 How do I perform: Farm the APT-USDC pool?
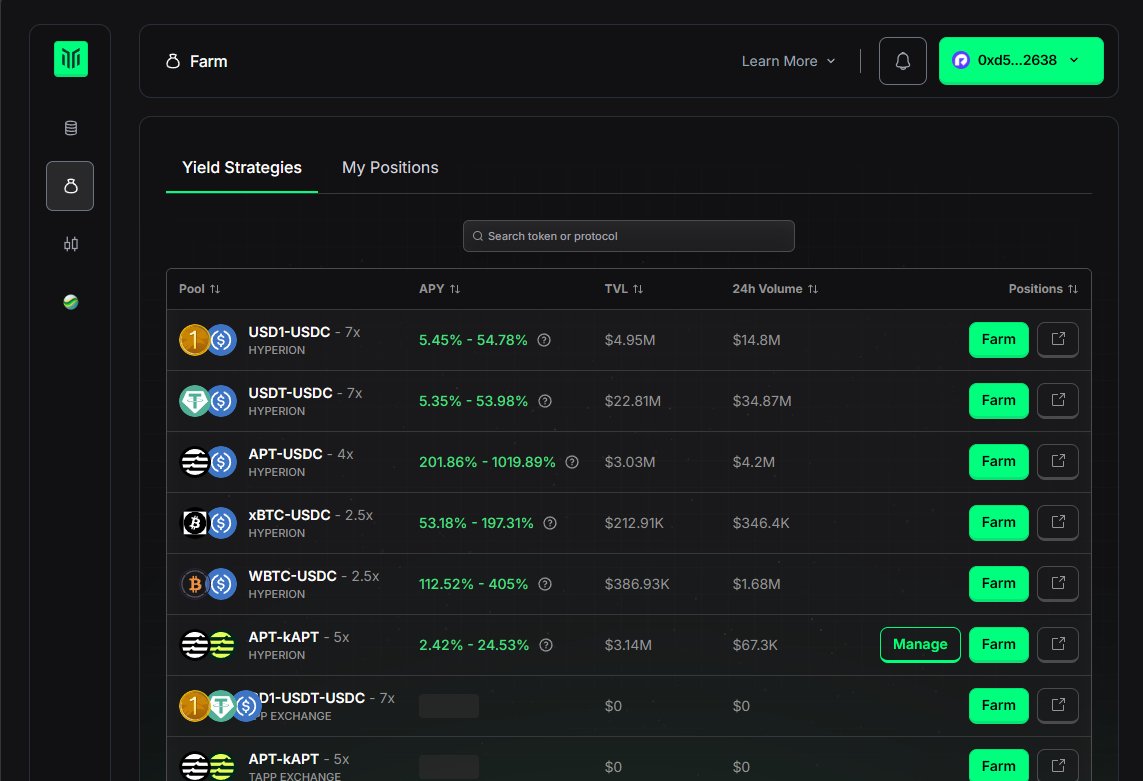[998, 462]
